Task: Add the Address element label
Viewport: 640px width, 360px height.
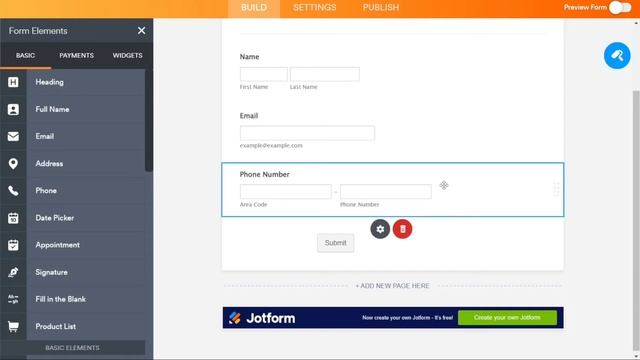Action: point(49,164)
